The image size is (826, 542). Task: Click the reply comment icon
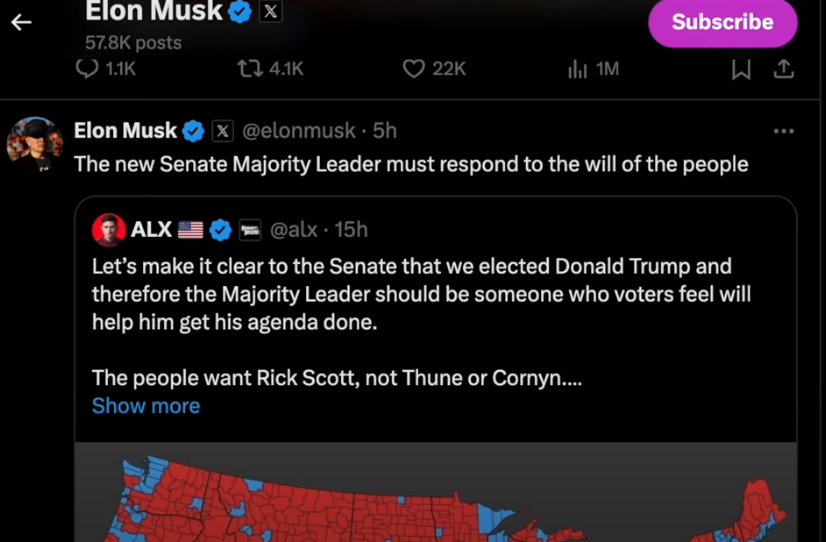[x=88, y=69]
